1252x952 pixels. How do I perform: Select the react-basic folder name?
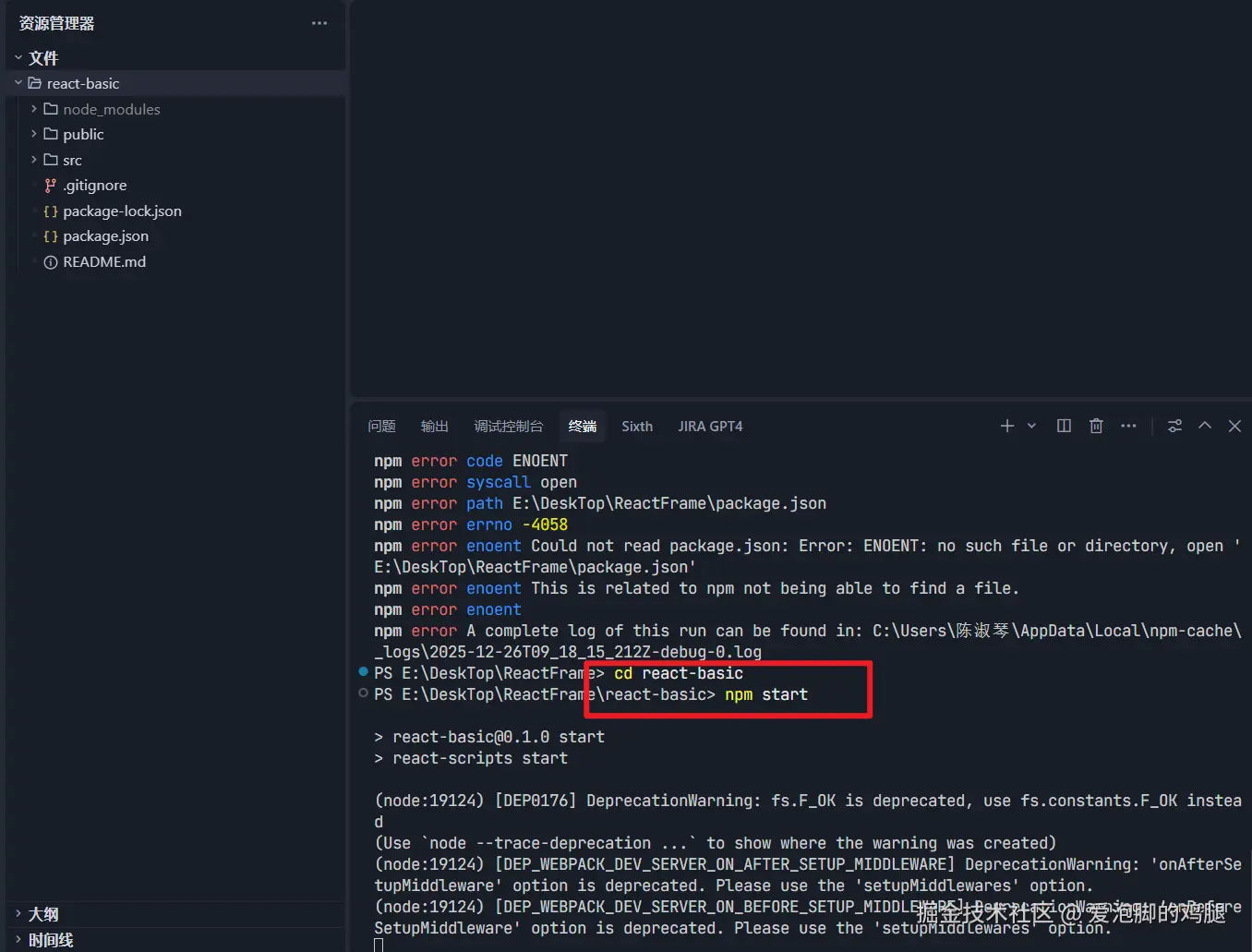click(x=83, y=83)
